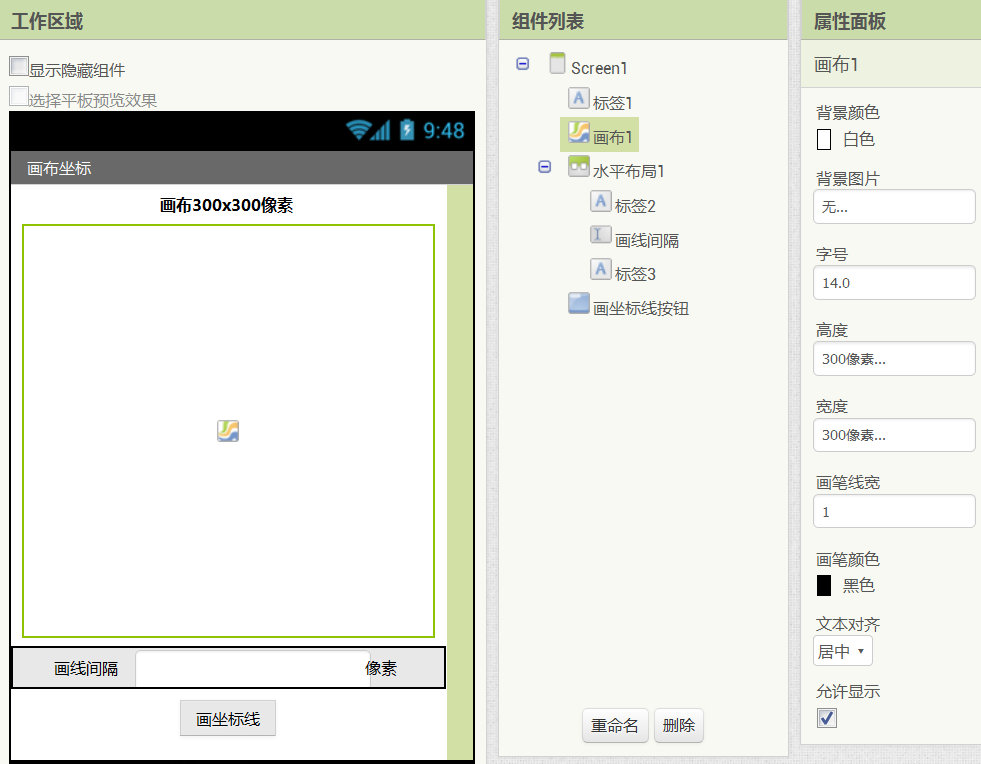Click the 画布坐标 title bar in preview
The width and height of the screenshot is (981, 764).
point(241,168)
